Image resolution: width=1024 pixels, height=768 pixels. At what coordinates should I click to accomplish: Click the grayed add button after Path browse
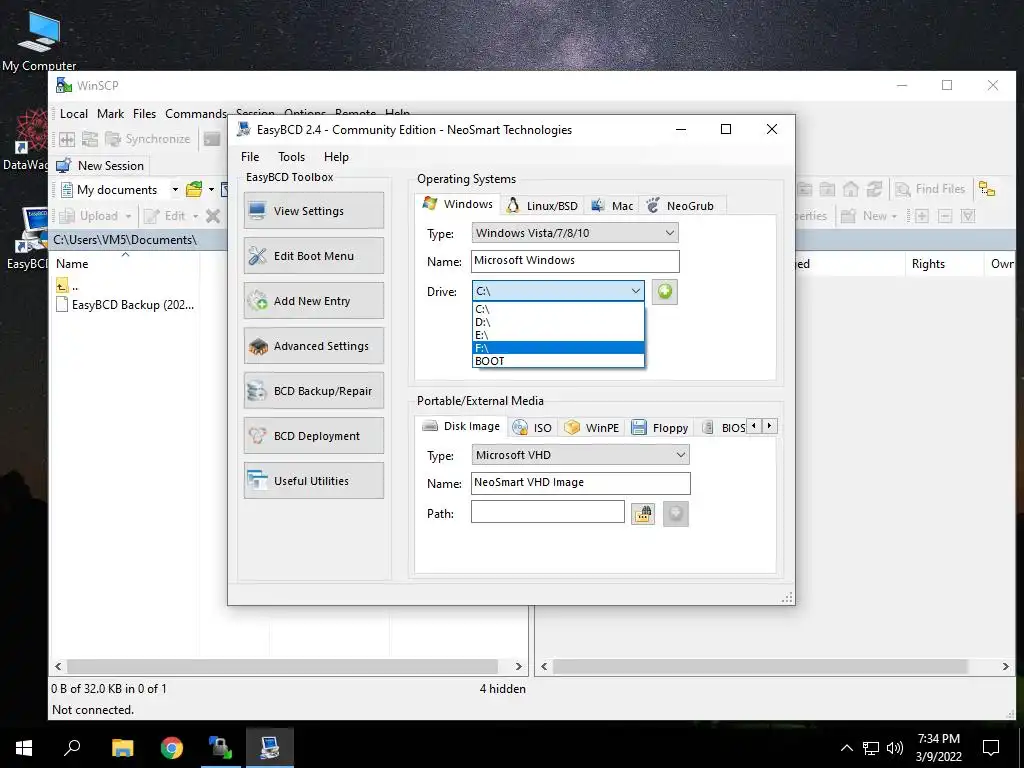click(675, 513)
